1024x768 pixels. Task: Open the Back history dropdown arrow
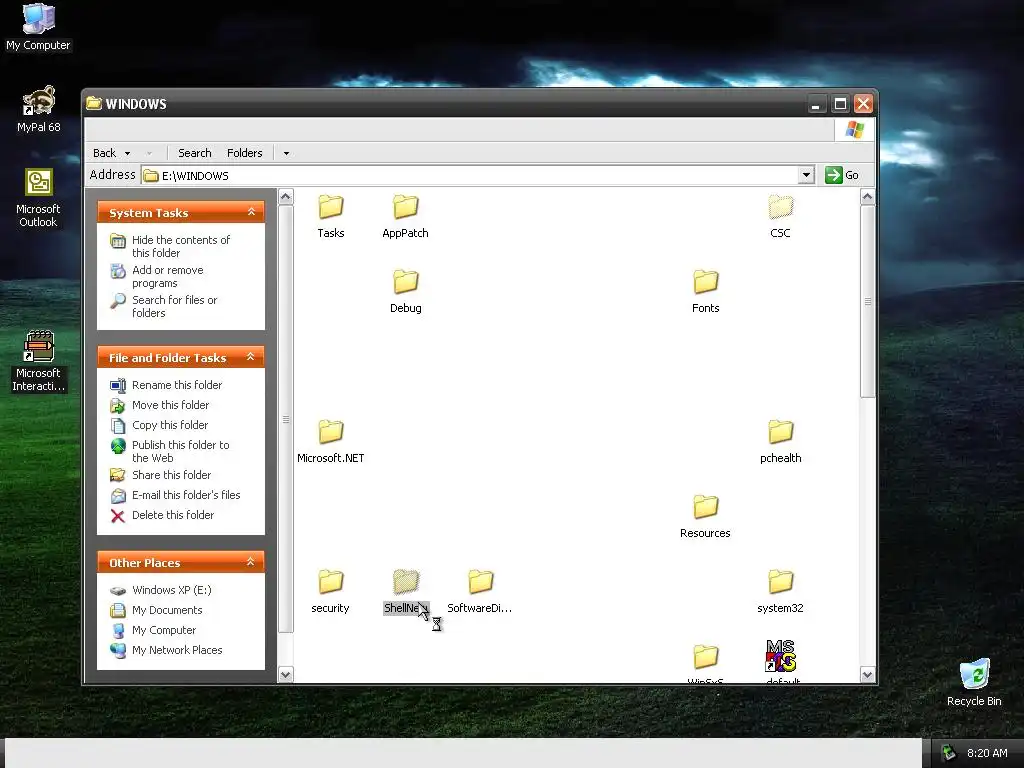127,153
